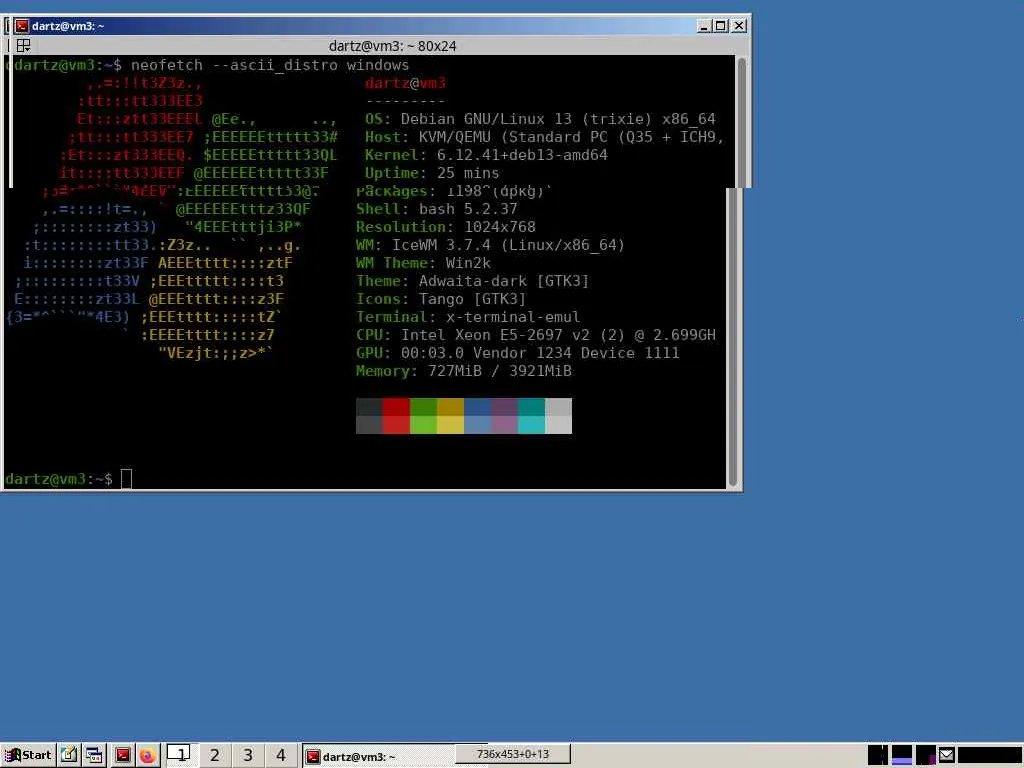Click the 'Icons: Tango [GTK3]' line
This screenshot has height=768, width=1024.
[441, 299]
